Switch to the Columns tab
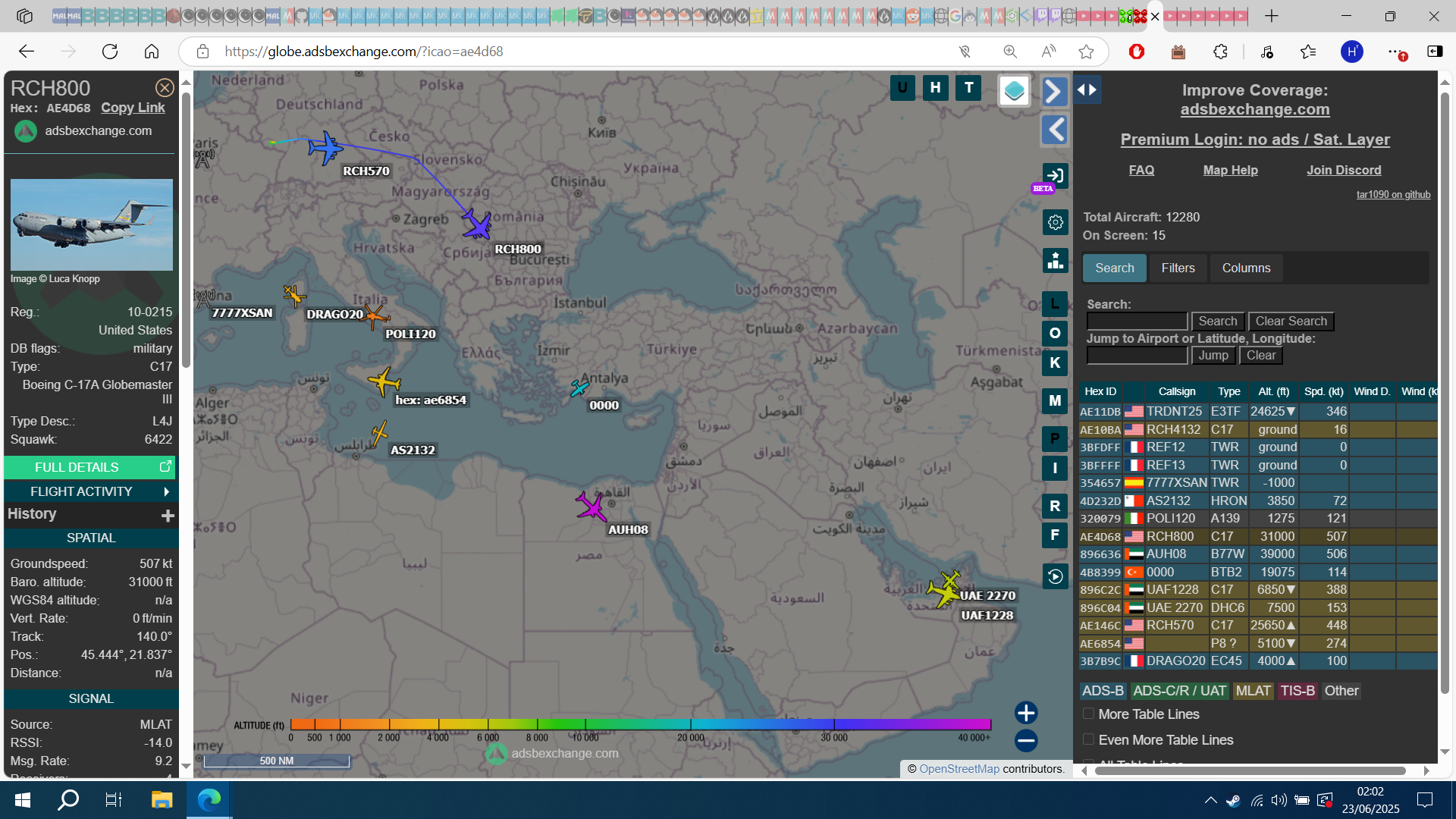Screen dimensions: 1456x819 [1246, 268]
